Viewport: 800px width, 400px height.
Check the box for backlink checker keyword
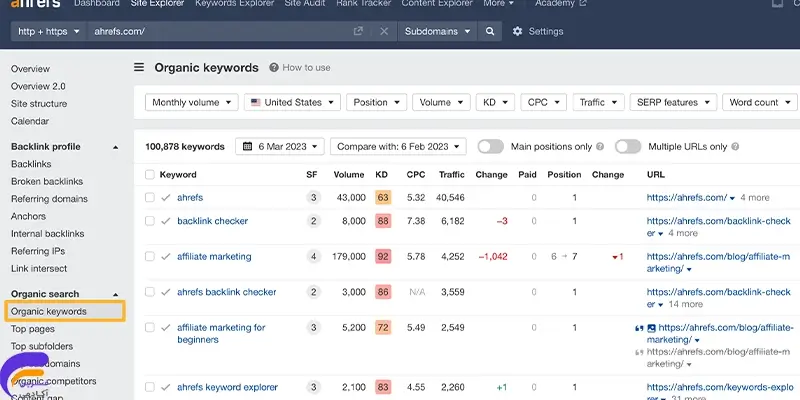[150, 221]
